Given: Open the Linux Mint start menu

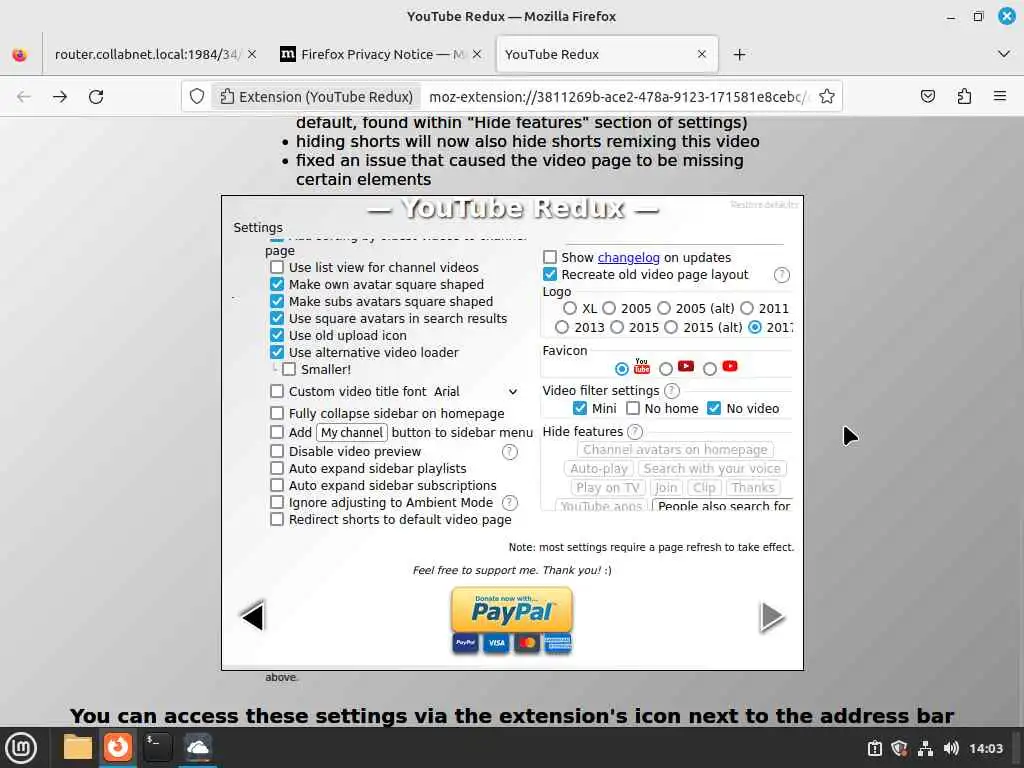Looking at the screenshot, I should click(x=21, y=748).
